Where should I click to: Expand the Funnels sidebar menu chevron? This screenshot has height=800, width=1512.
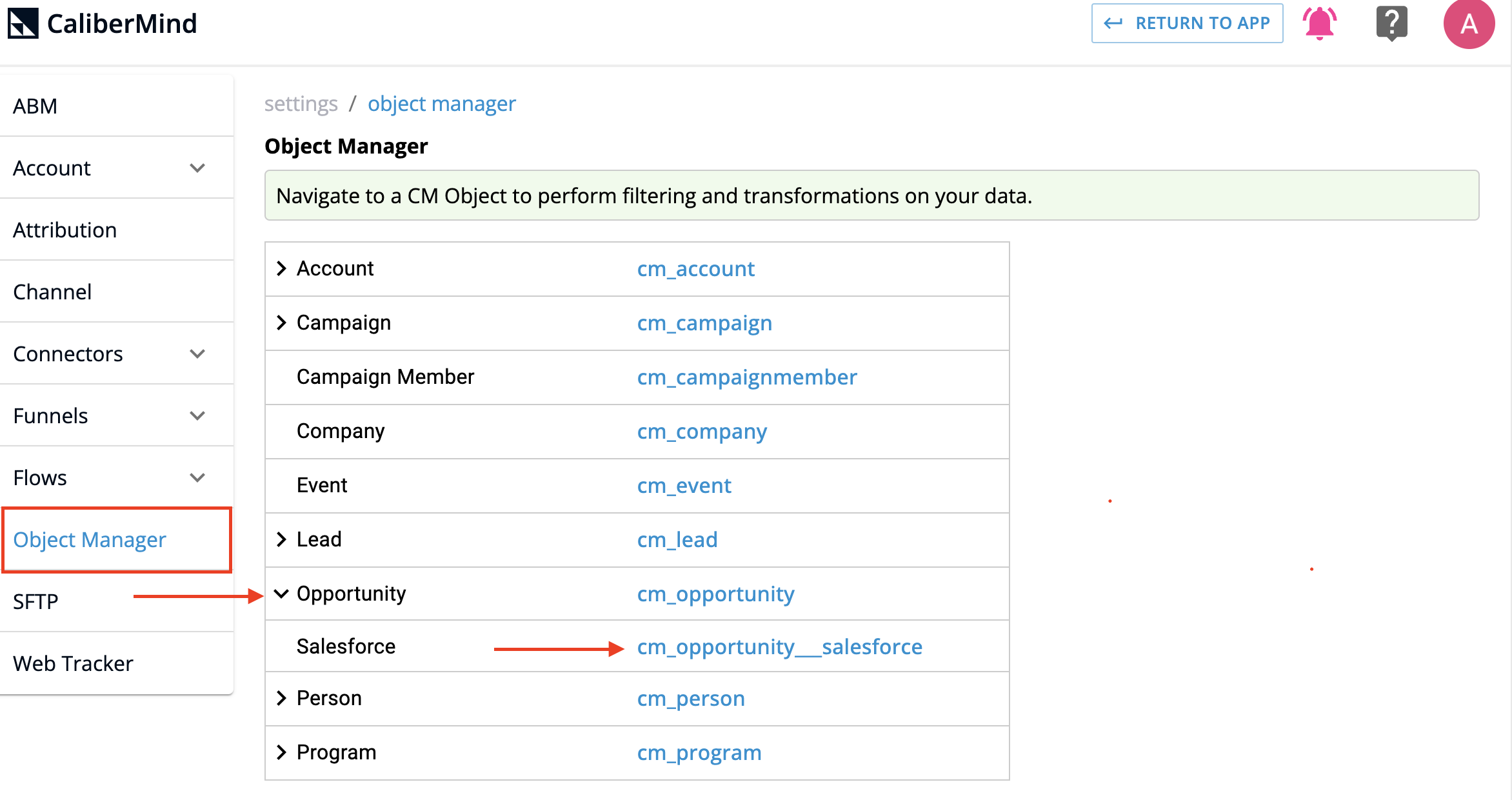coord(197,416)
